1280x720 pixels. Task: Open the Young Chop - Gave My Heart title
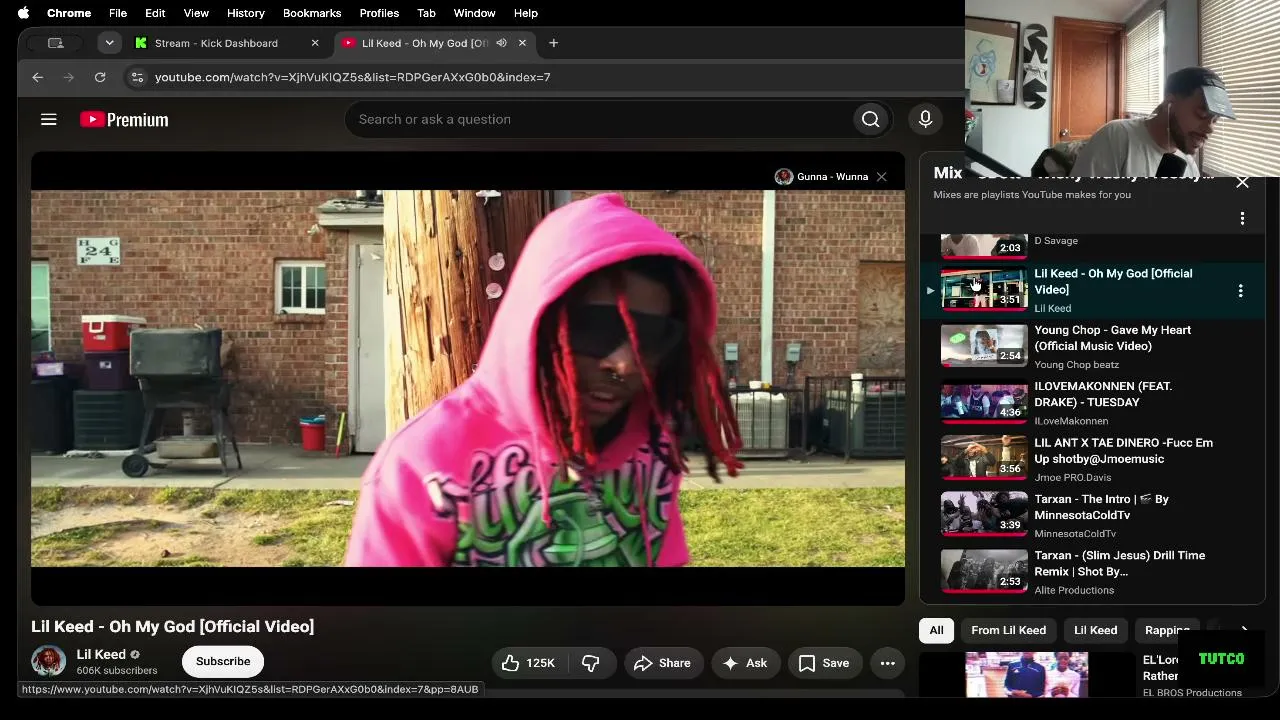[1113, 338]
